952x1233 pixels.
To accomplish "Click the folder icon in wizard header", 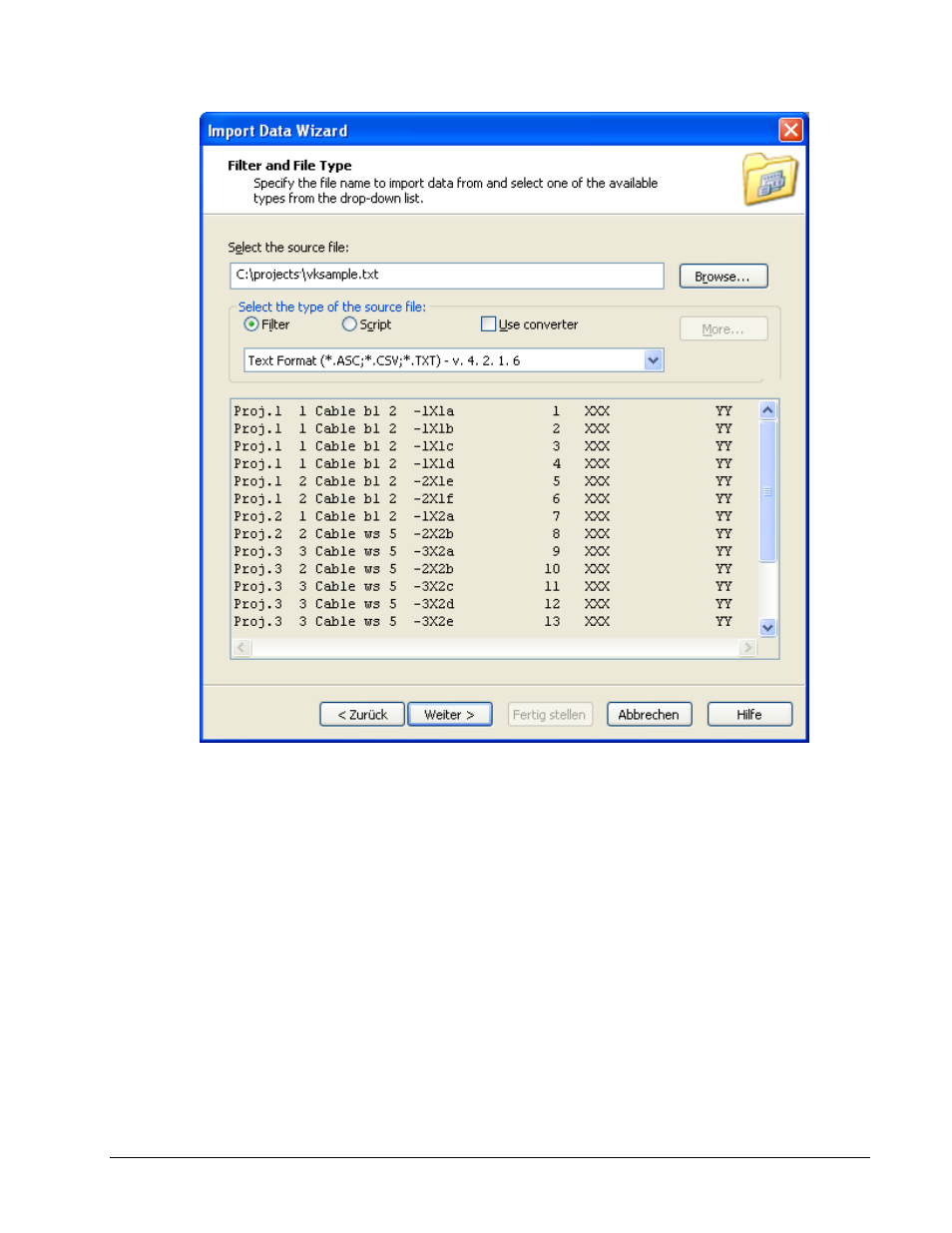I will (x=769, y=180).
